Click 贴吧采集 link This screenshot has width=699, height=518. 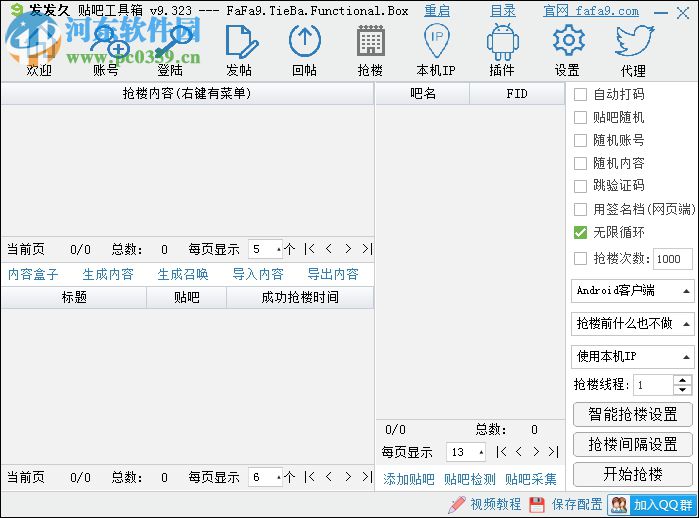pyautogui.click(x=530, y=479)
